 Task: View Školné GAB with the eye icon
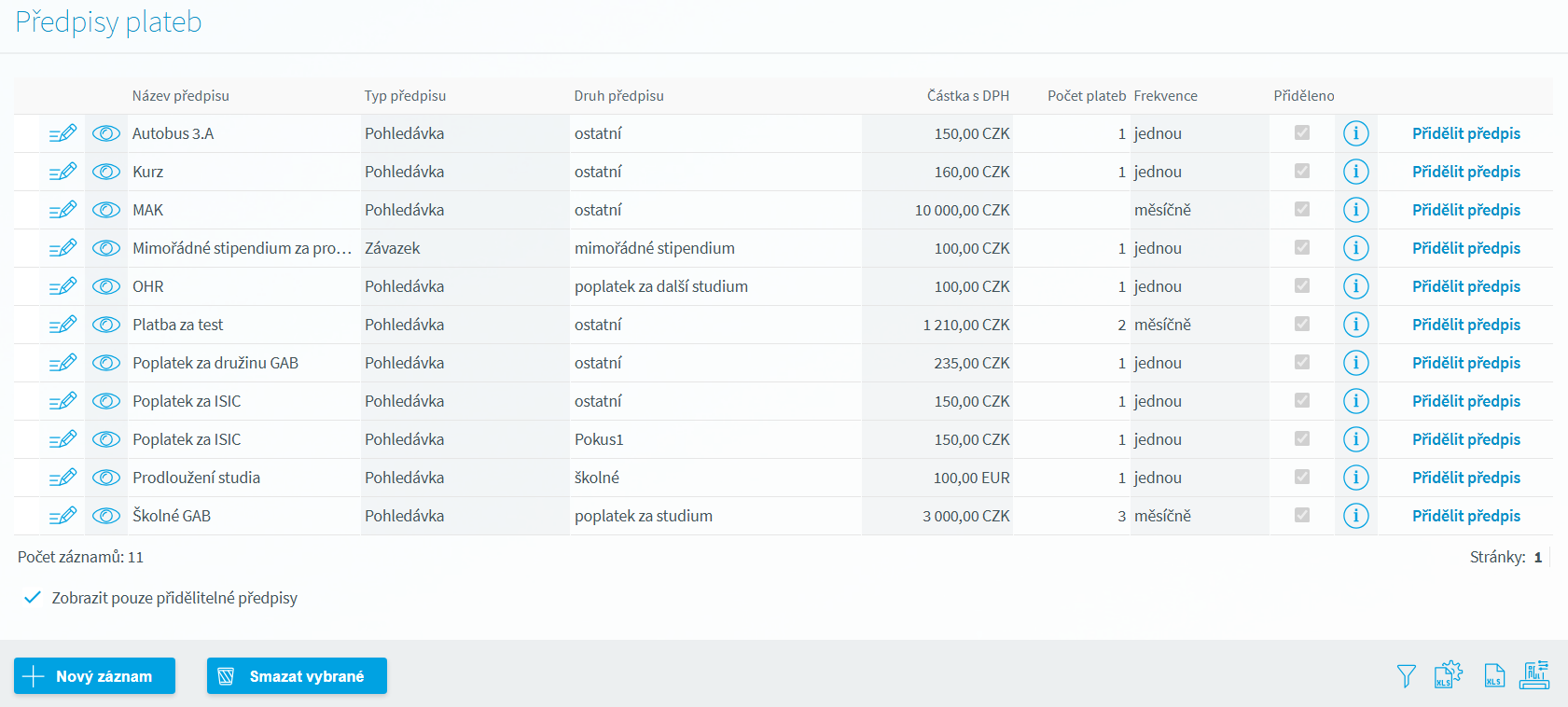(106, 516)
